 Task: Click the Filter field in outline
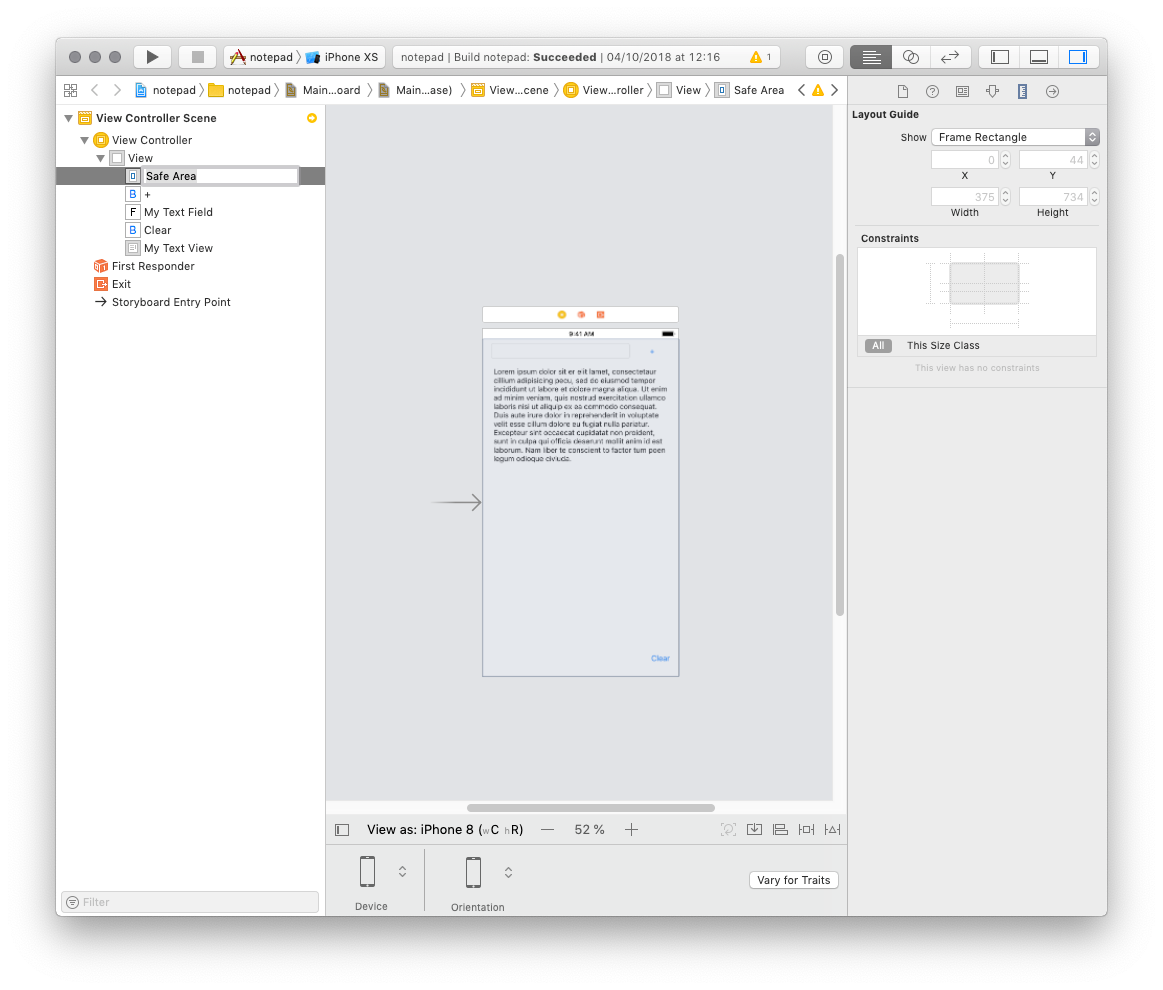click(x=190, y=902)
